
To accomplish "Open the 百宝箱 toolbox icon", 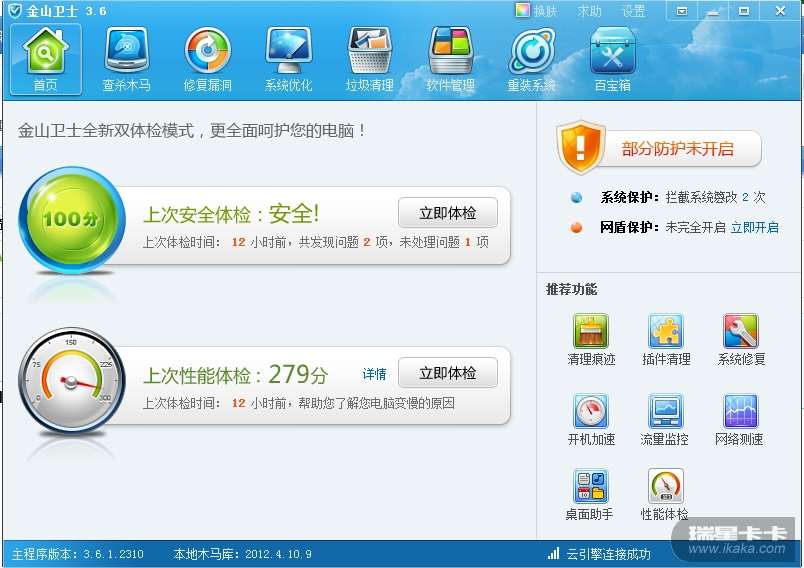I will (613, 59).
